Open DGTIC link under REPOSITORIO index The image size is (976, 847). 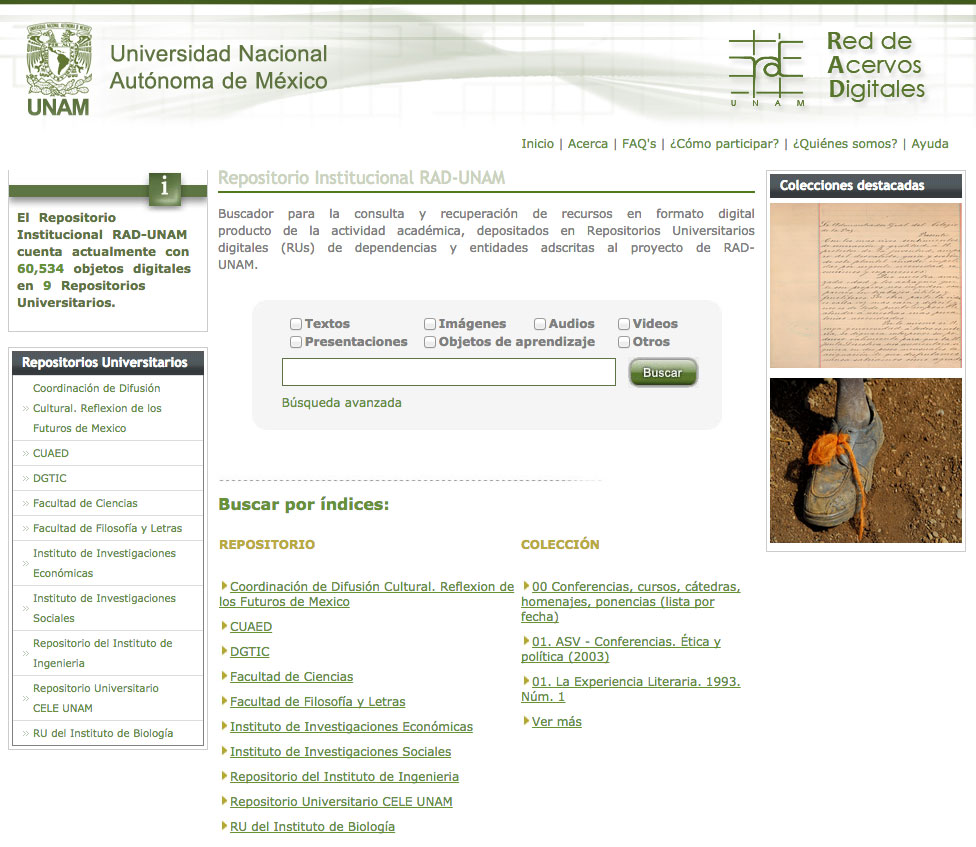[x=250, y=652]
